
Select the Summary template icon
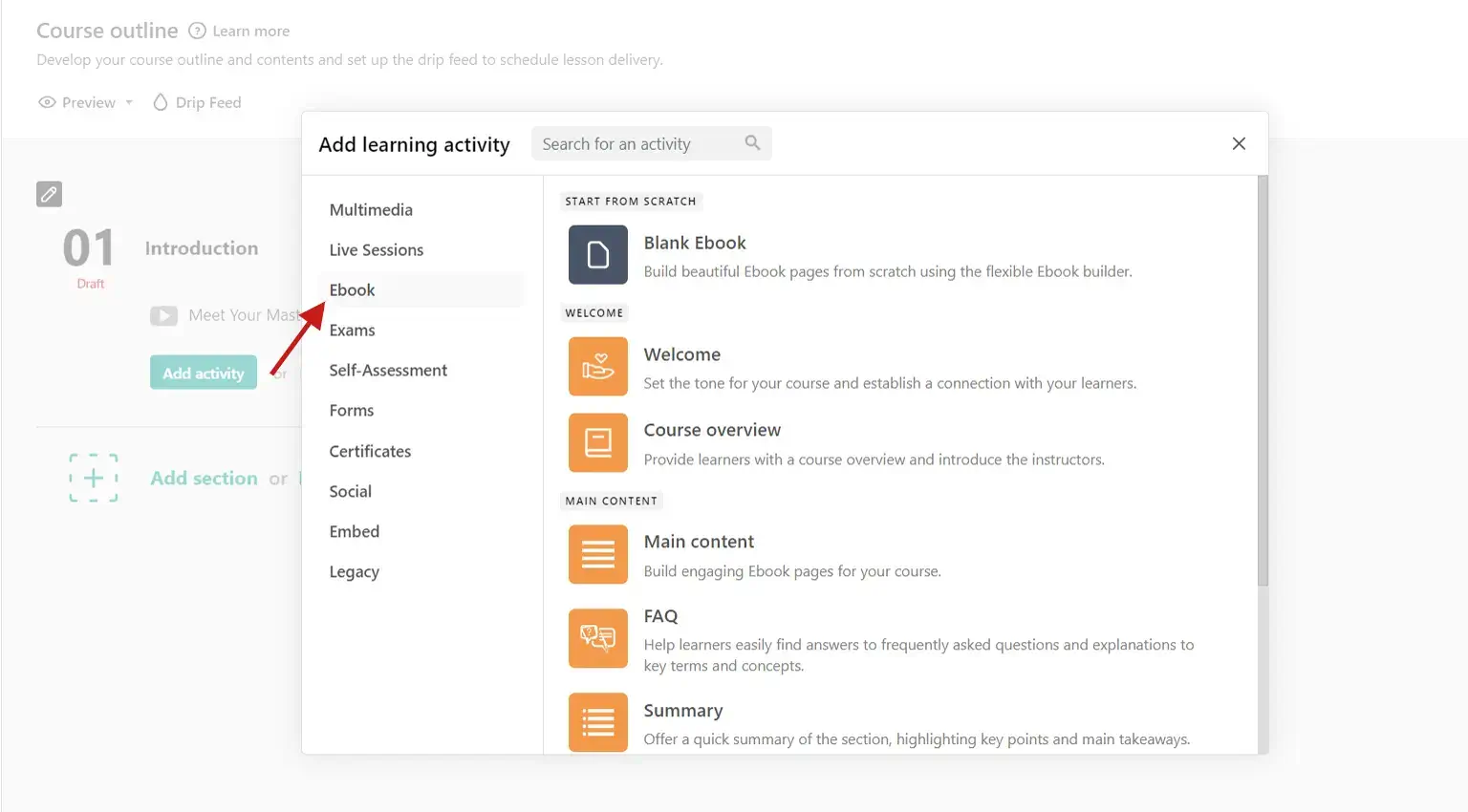pos(597,722)
